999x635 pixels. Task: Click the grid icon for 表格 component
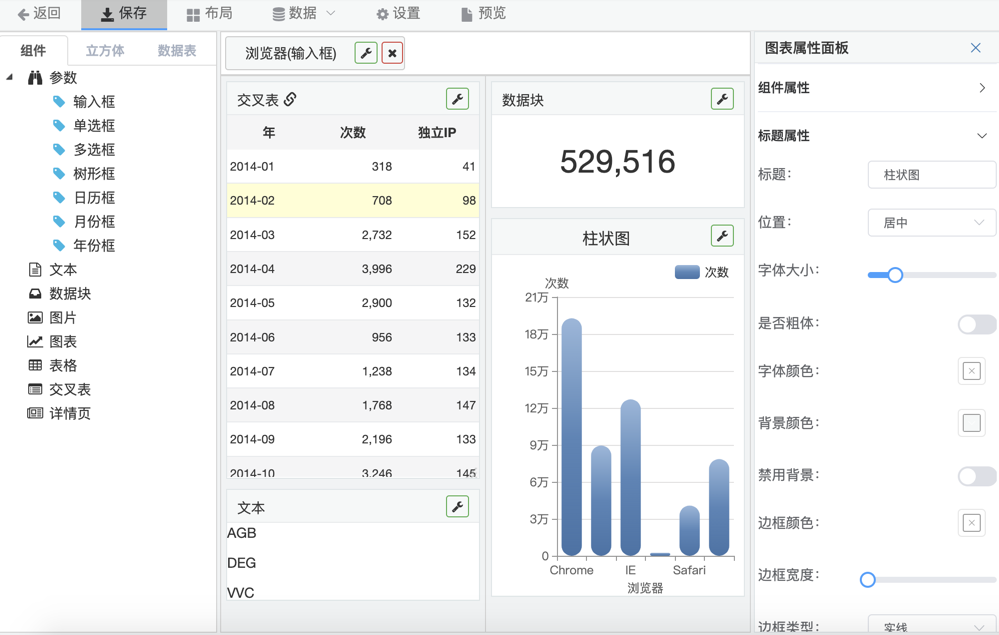click(x=35, y=366)
